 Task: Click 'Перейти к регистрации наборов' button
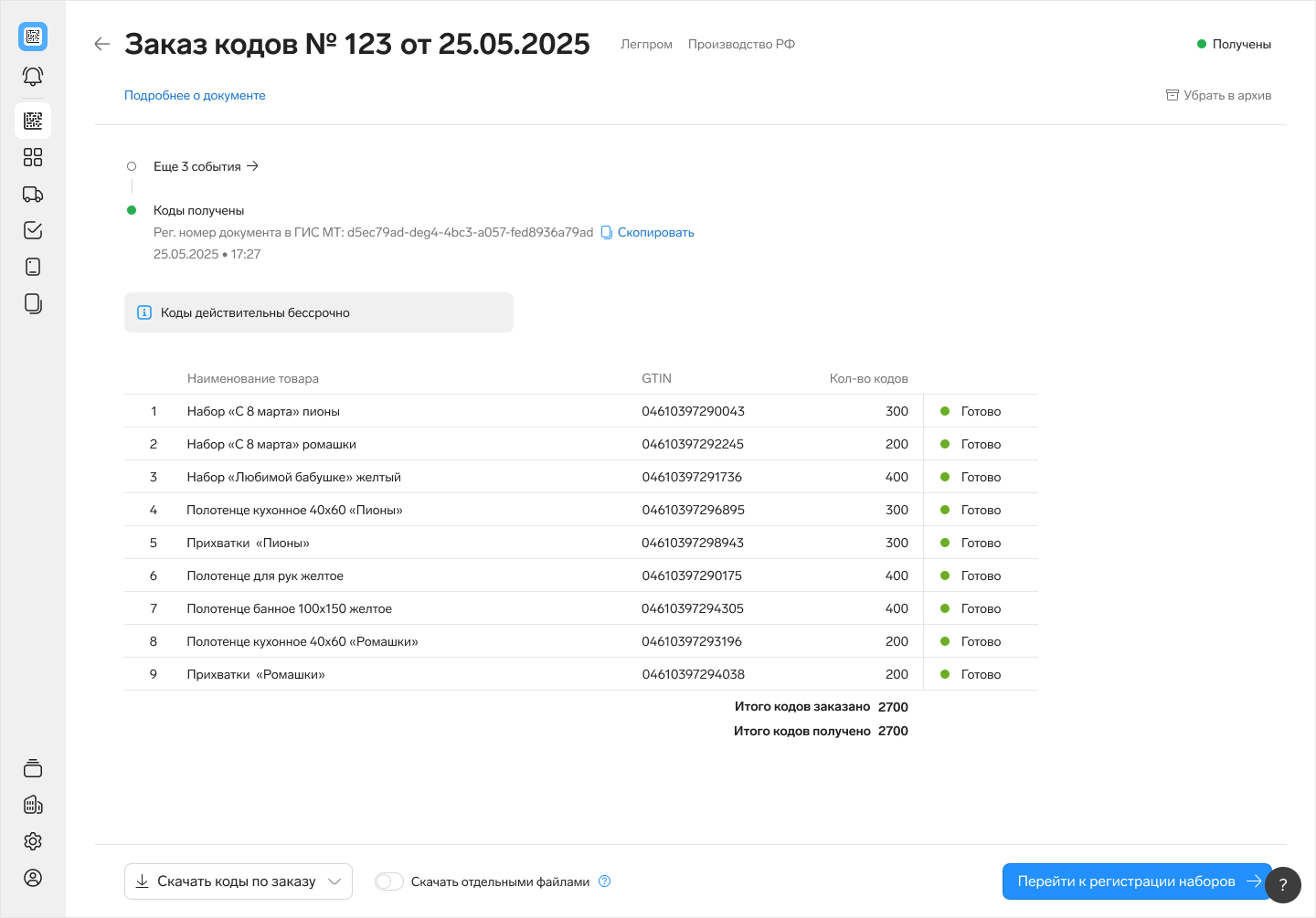pos(1136,881)
